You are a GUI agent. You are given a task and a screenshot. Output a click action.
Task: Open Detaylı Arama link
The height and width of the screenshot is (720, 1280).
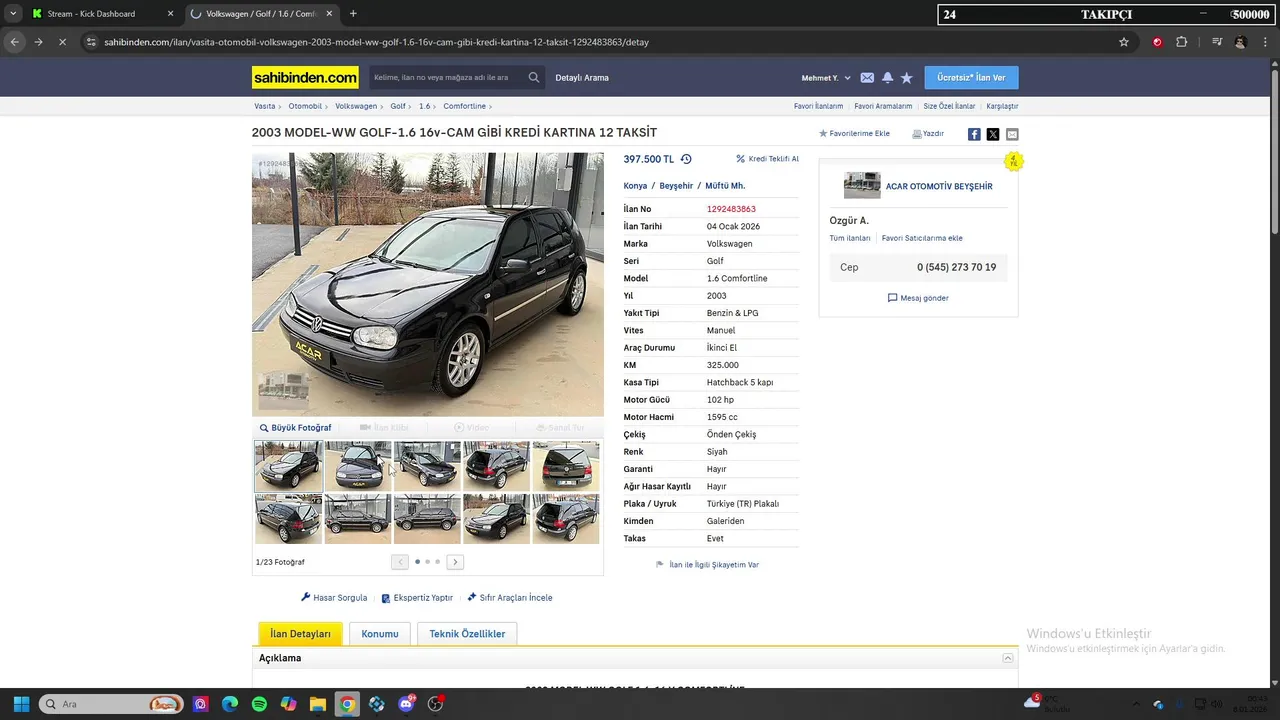tap(582, 78)
